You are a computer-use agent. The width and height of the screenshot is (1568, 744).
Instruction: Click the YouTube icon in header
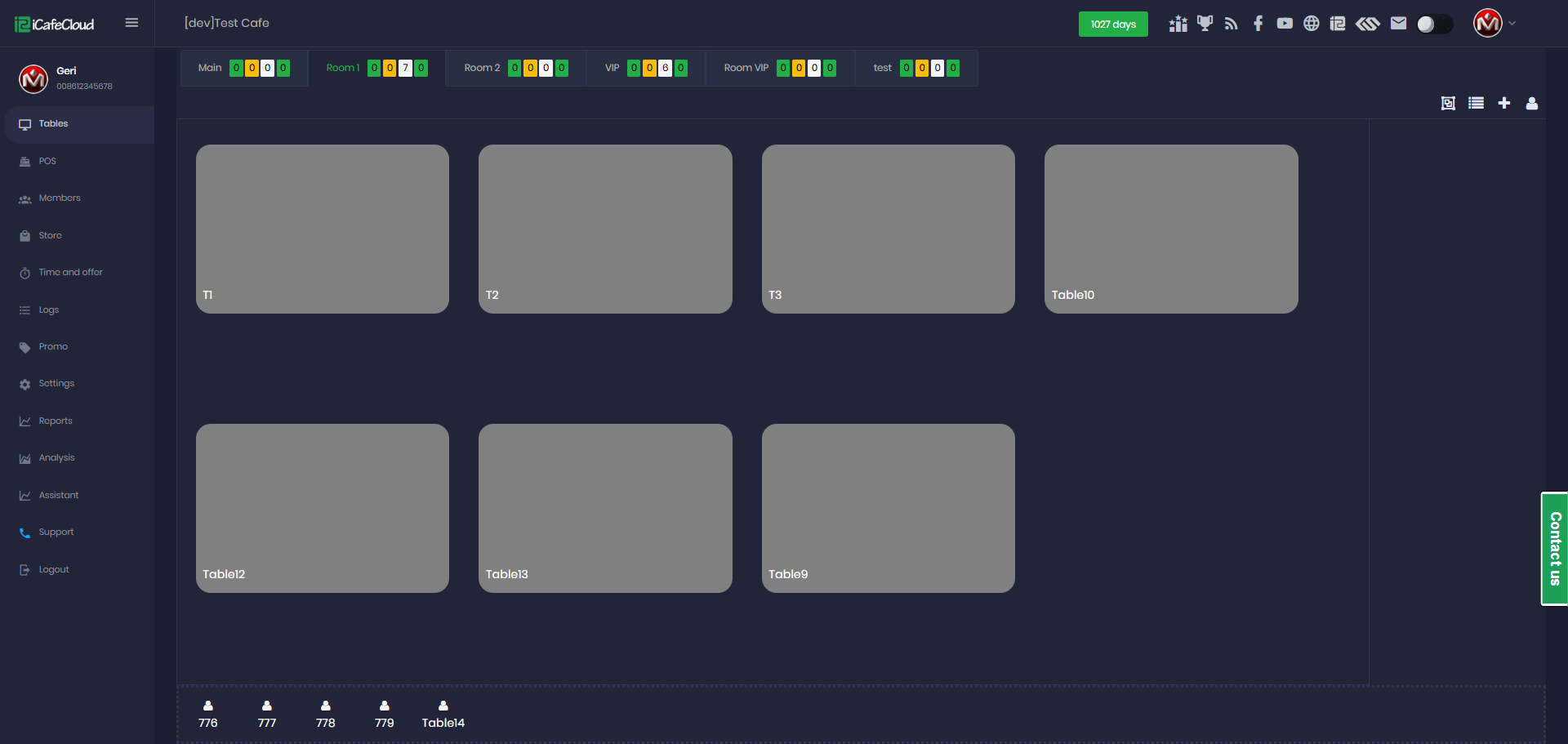(1285, 24)
